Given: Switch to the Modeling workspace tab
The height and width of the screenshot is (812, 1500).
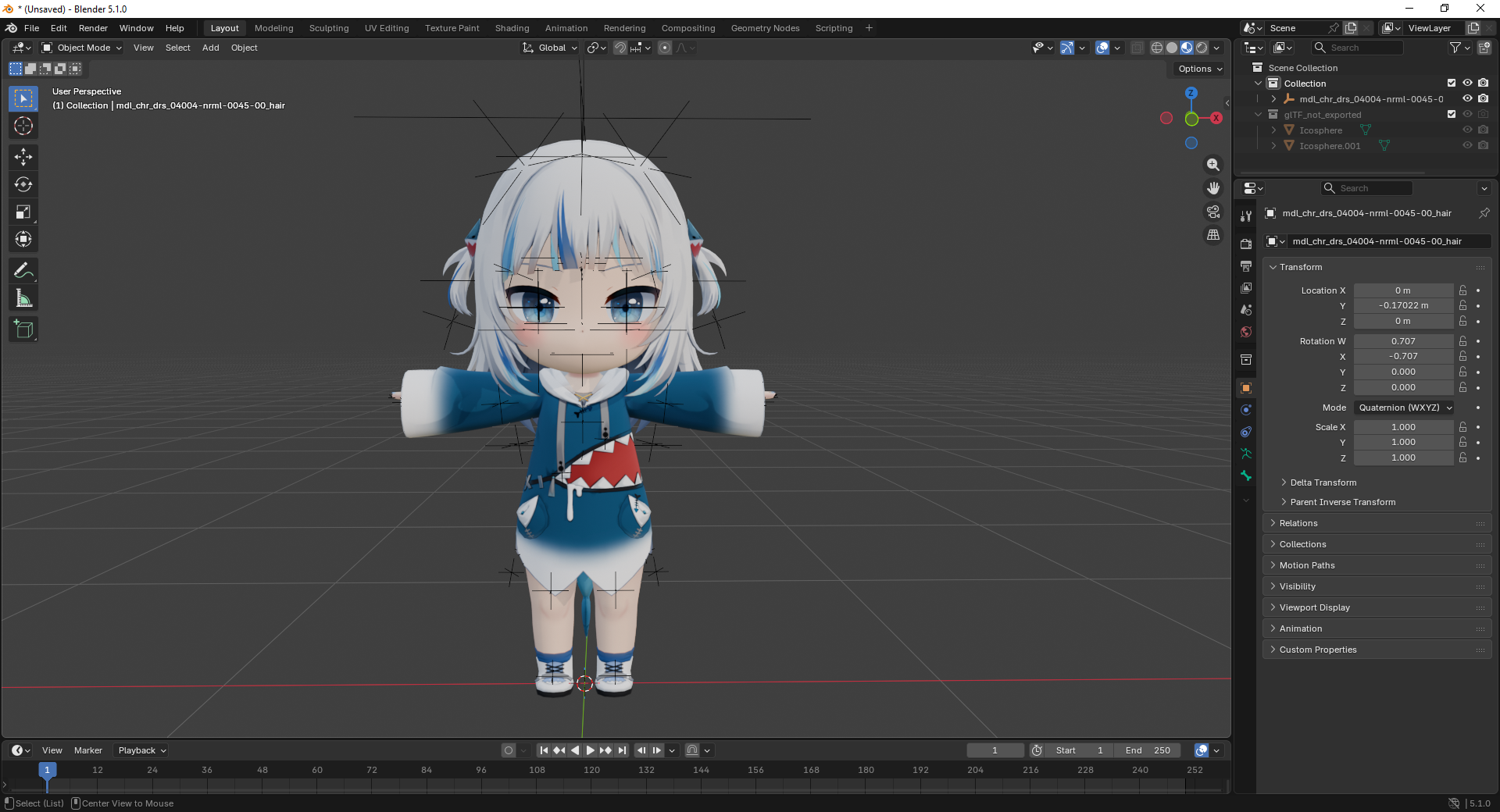Looking at the screenshot, I should (273, 28).
